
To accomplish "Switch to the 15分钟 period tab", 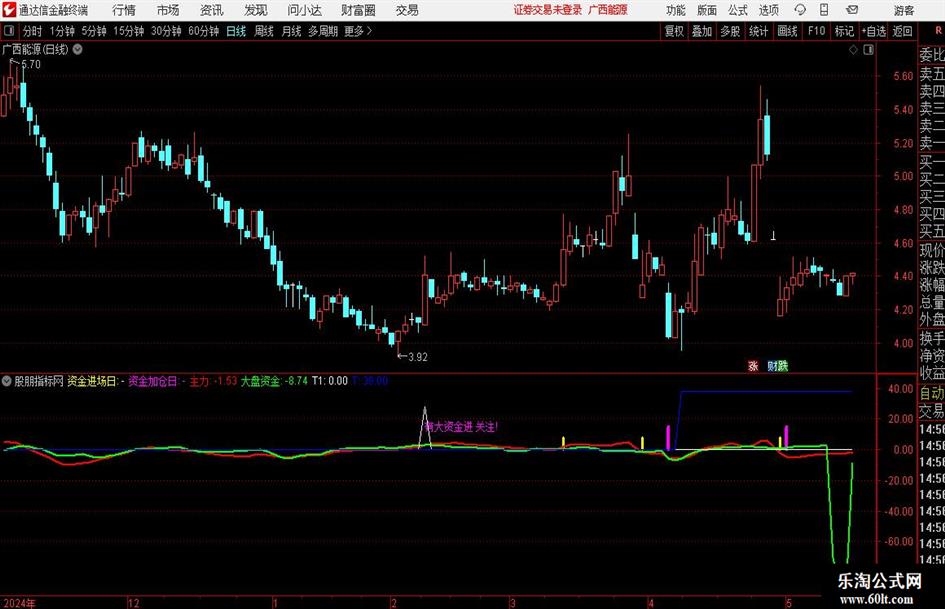I will click(x=128, y=31).
